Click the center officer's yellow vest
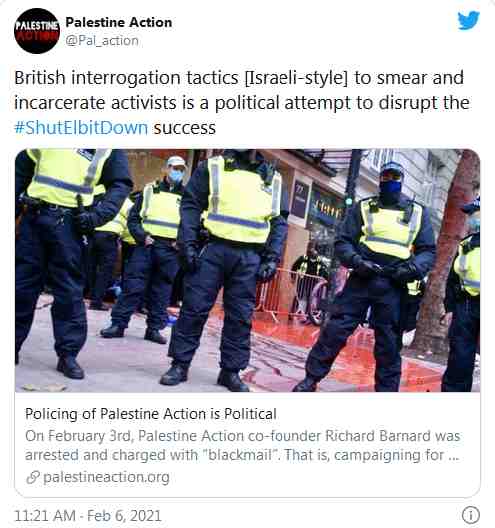Image resolution: width=495 pixels, height=528 pixels. (x=241, y=202)
